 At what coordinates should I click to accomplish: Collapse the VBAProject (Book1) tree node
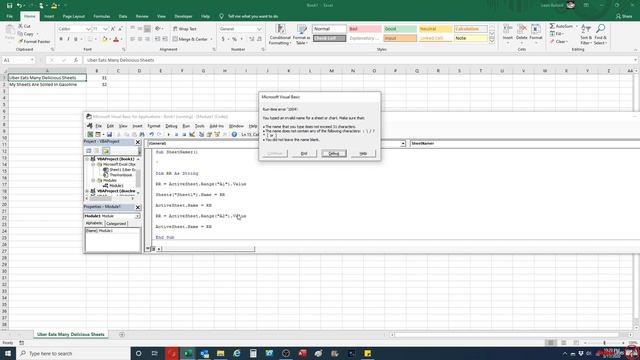tap(87, 159)
